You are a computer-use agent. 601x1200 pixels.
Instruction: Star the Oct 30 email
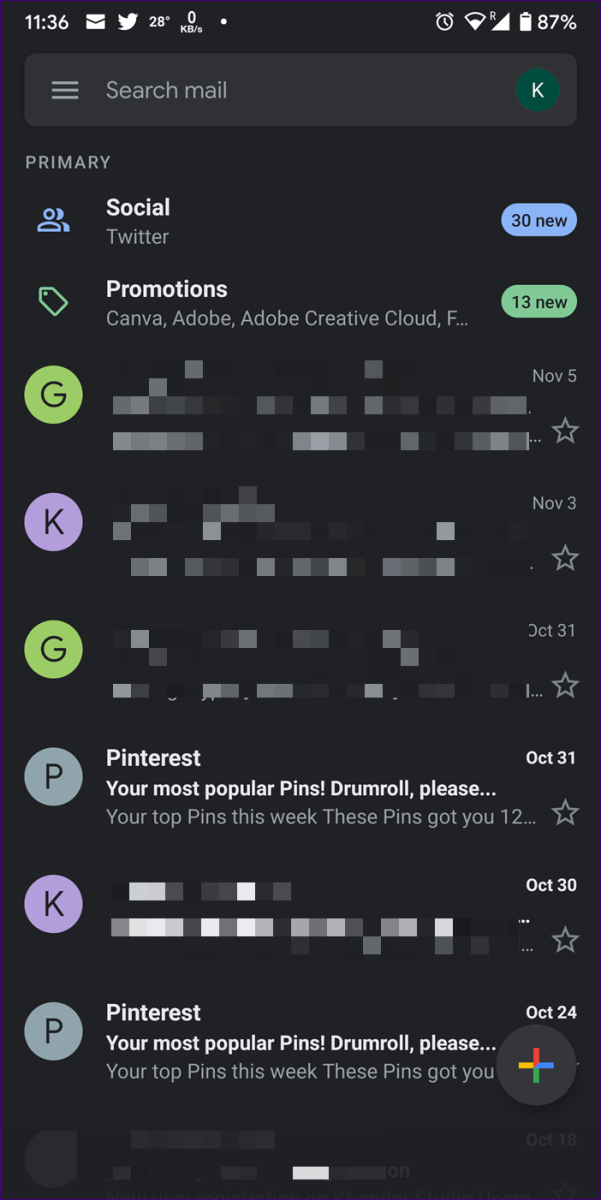pyautogui.click(x=566, y=939)
